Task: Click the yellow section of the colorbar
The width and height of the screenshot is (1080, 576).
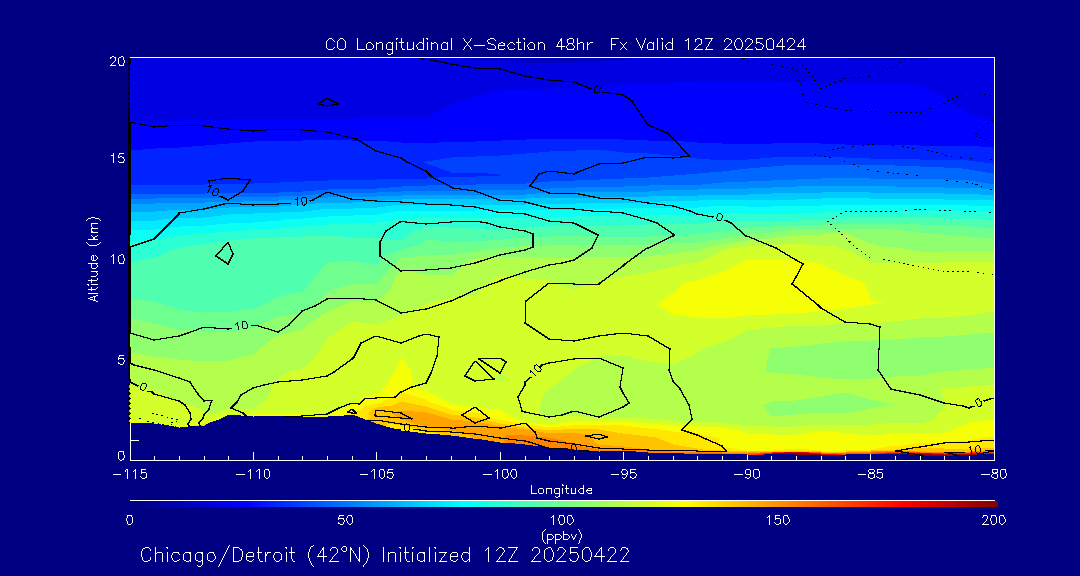Action: click(x=689, y=504)
